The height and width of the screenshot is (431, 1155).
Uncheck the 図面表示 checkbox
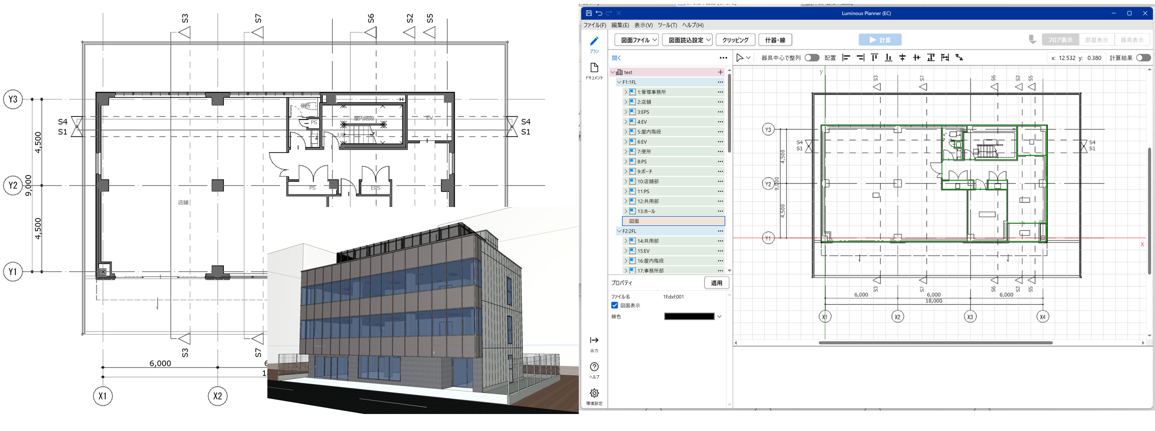click(615, 306)
